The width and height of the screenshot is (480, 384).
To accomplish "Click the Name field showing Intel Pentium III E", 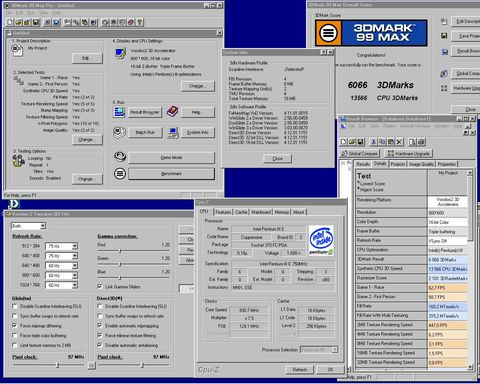I will pyautogui.click(x=268, y=229).
